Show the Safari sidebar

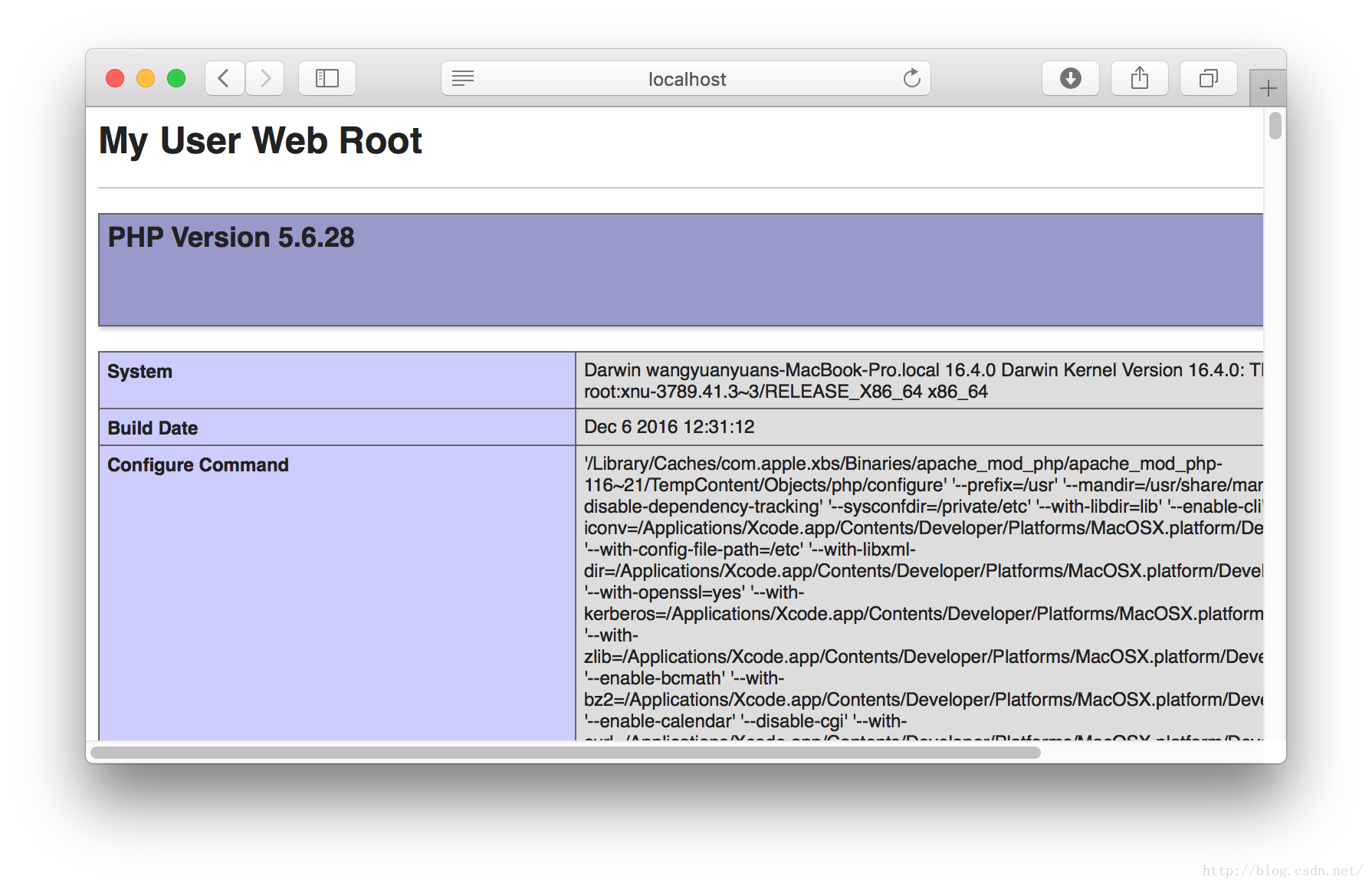point(327,78)
